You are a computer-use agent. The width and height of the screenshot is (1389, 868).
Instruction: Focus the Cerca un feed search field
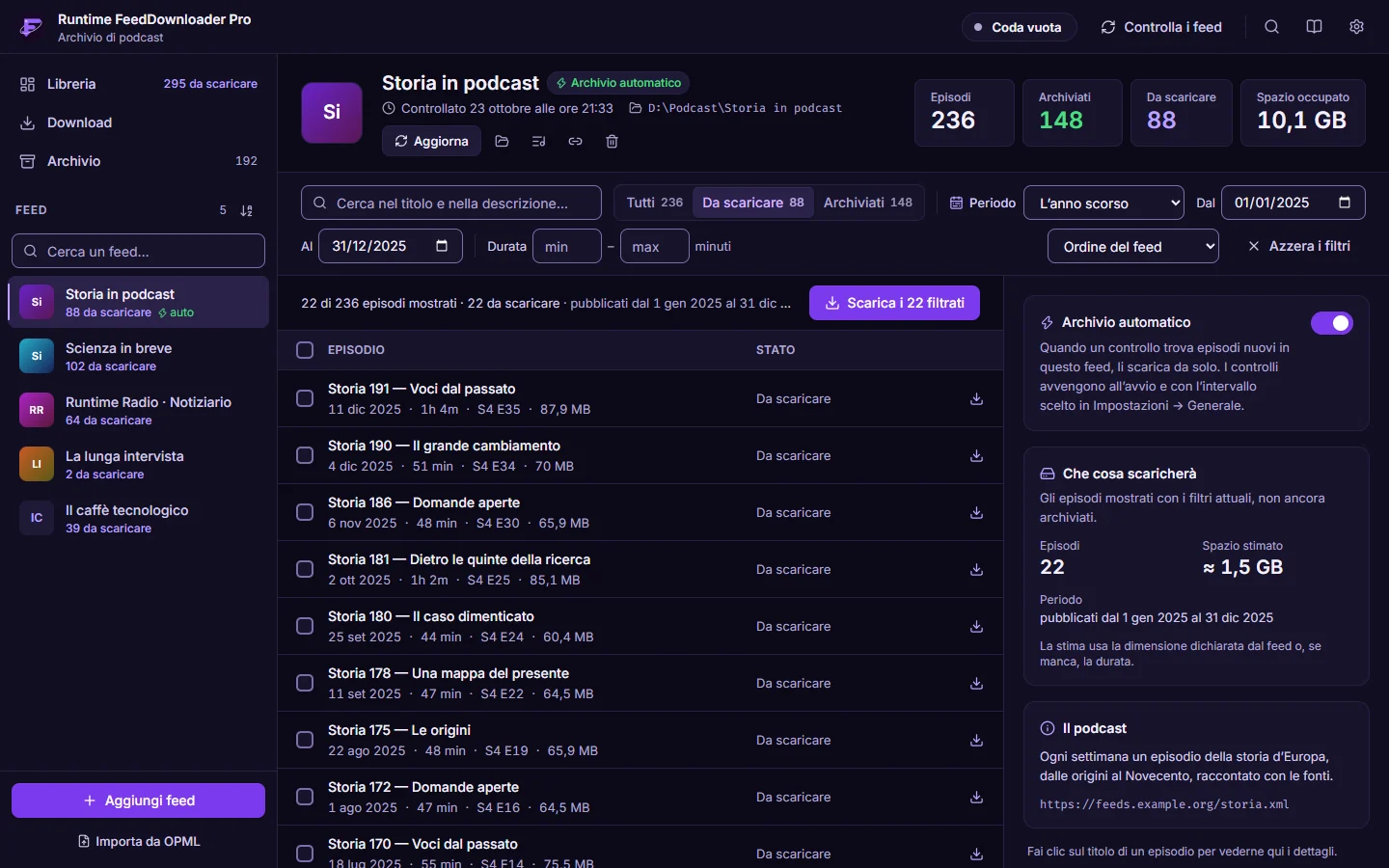[138, 251]
